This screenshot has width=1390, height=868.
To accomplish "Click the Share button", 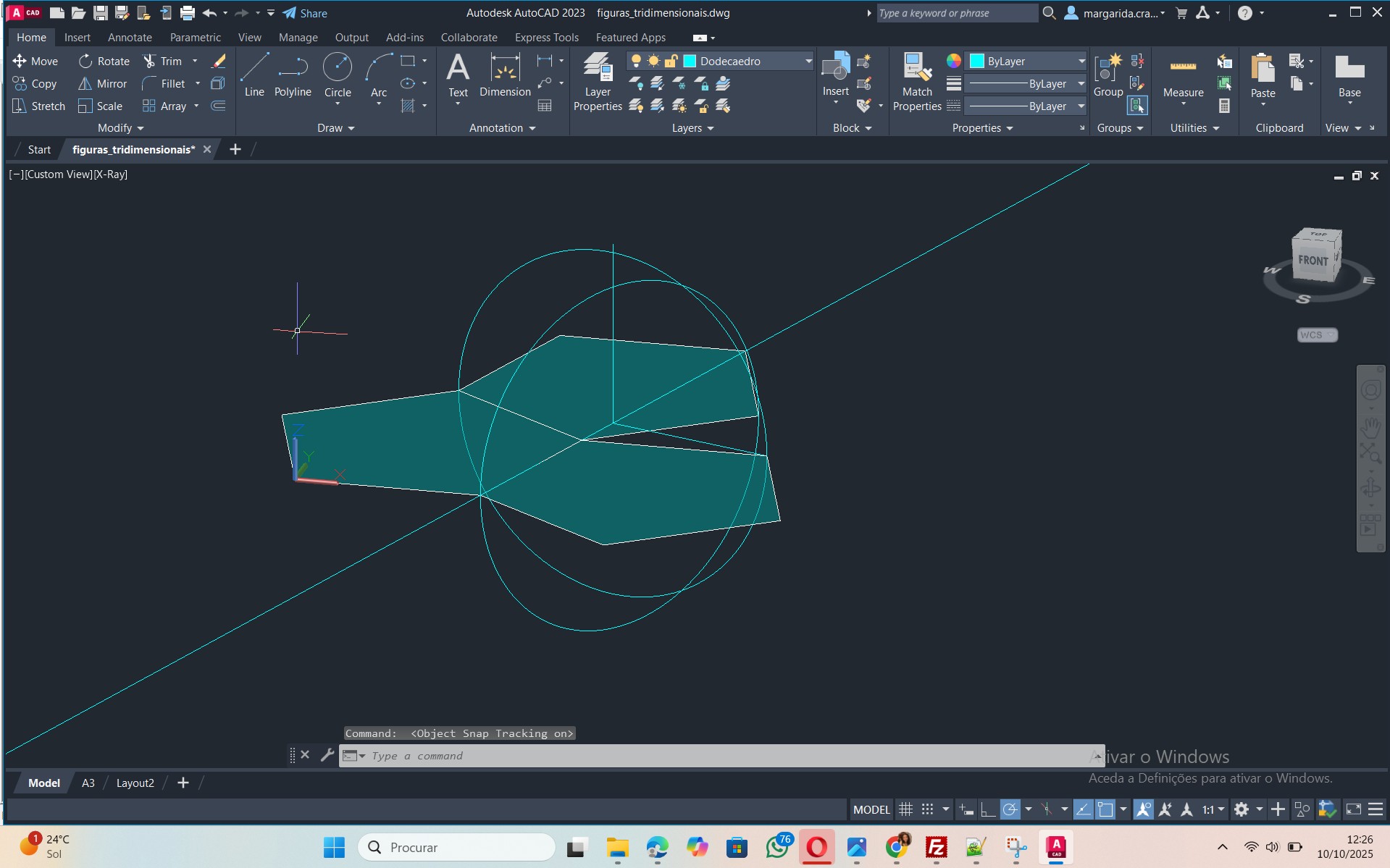I will [305, 13].
